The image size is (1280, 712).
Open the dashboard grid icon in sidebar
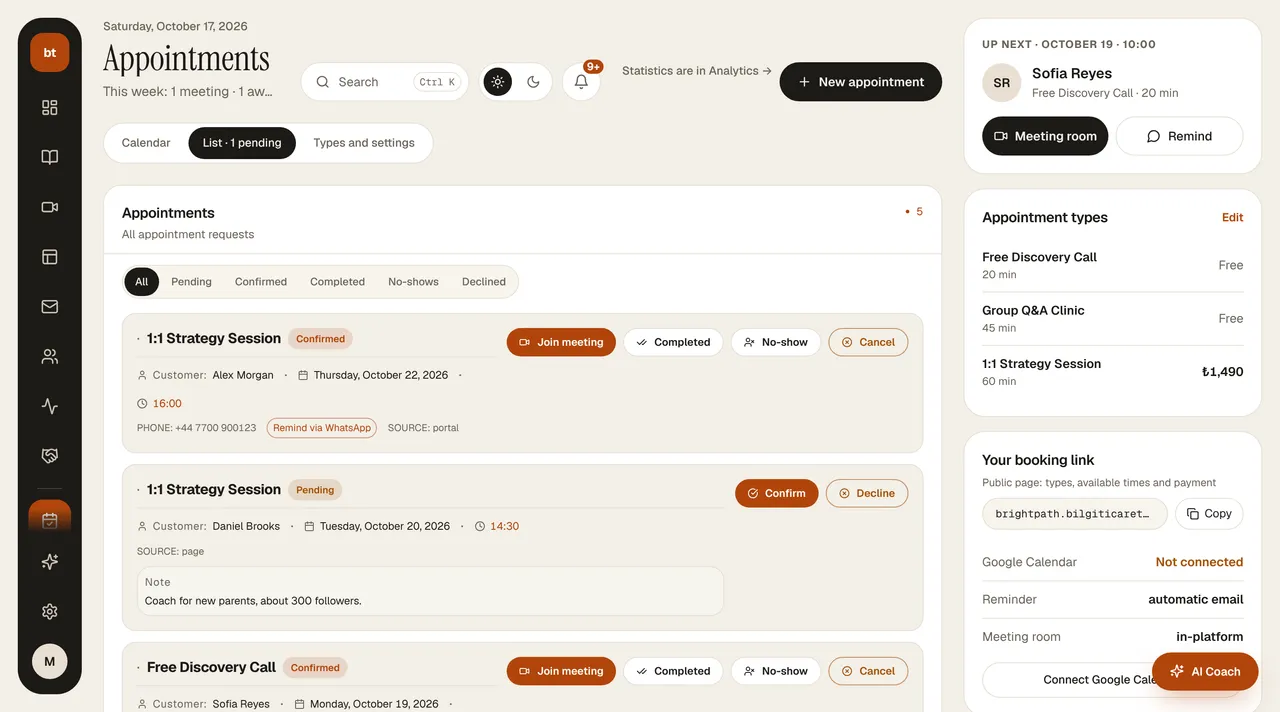click(x=50, y=108)
